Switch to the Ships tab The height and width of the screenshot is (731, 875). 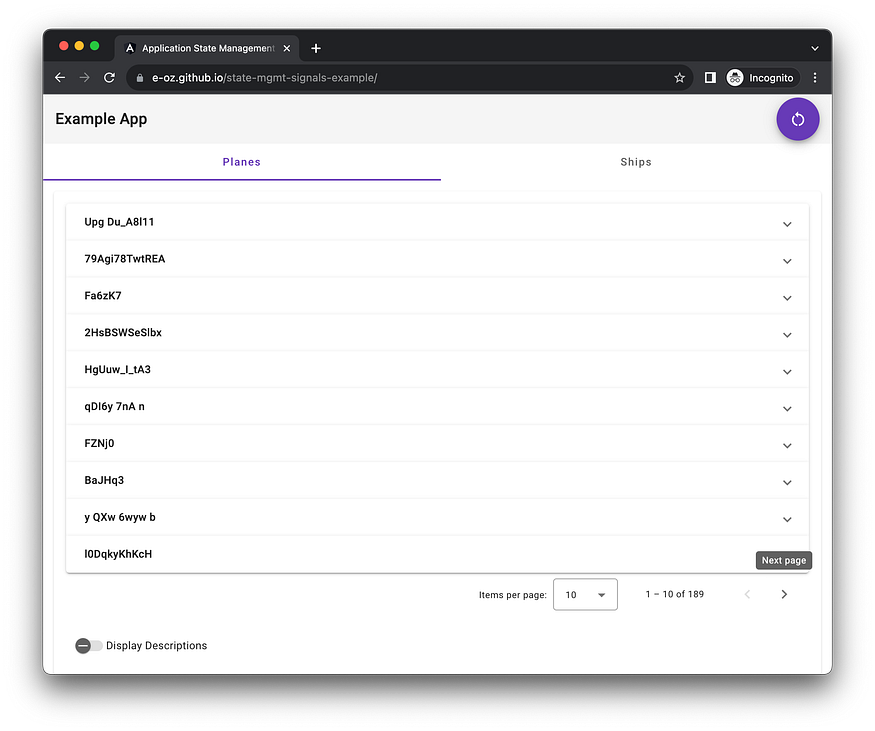coord(636,162)
